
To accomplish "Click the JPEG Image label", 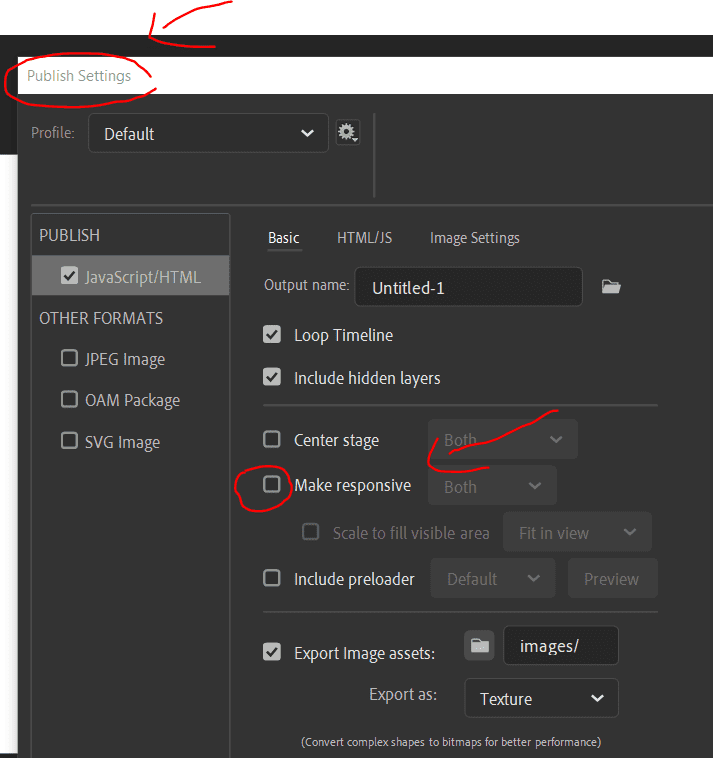I will pos(125,359).
